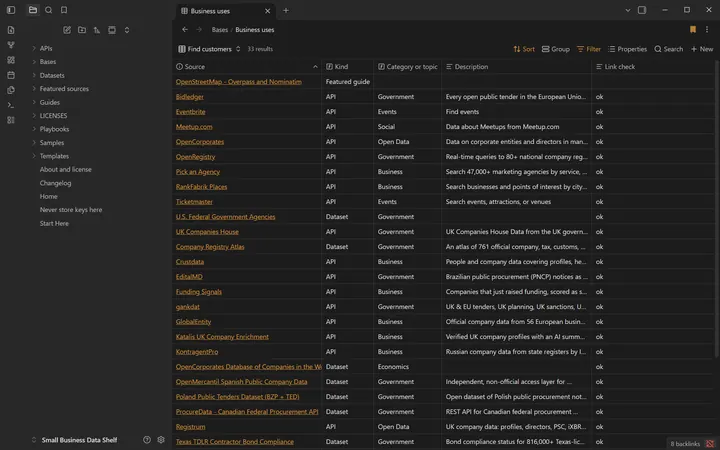
Task: Open the tab list dropdown chevron
Action: click(x=628, y=10)
